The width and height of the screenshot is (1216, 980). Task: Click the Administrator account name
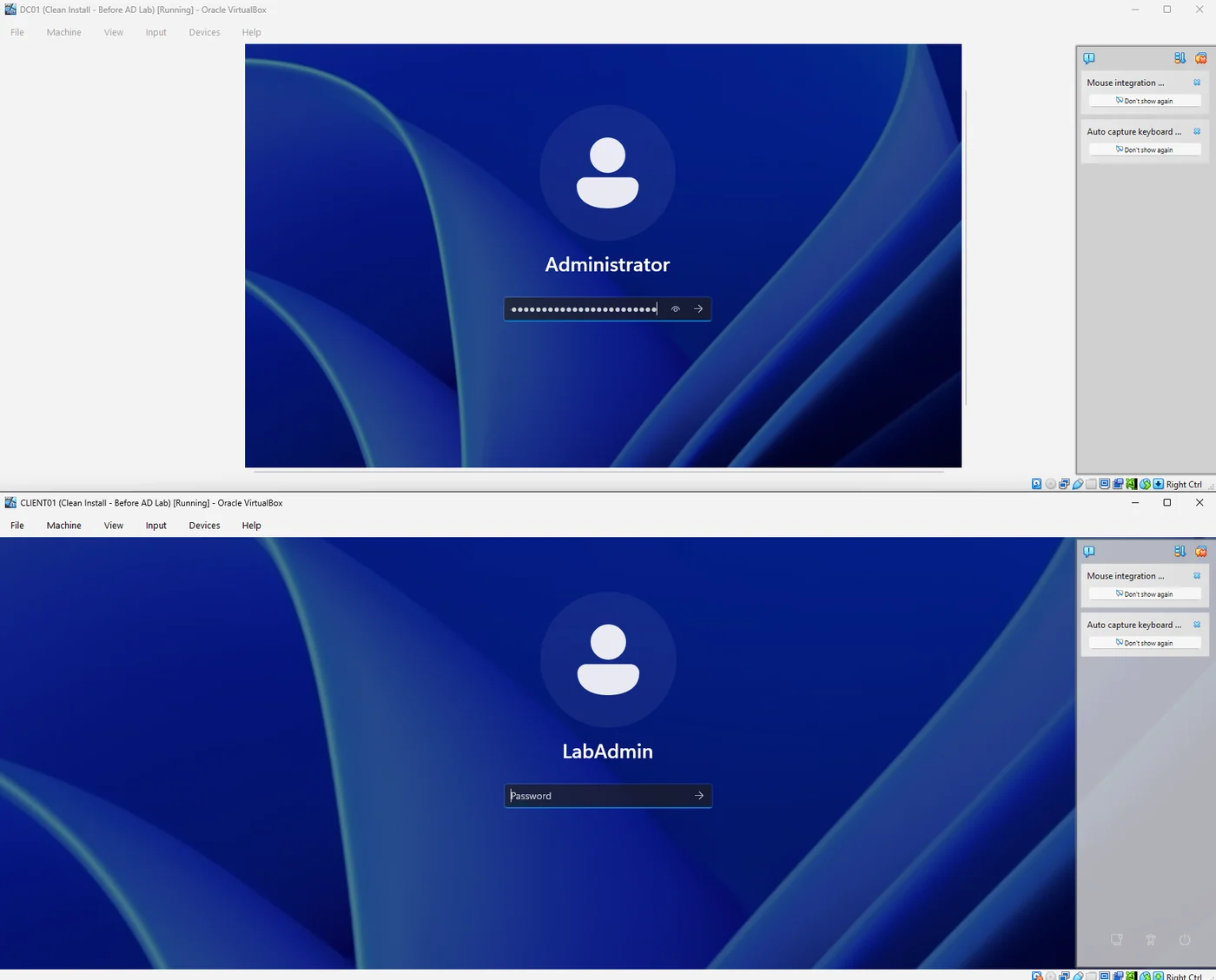(608, 265)
